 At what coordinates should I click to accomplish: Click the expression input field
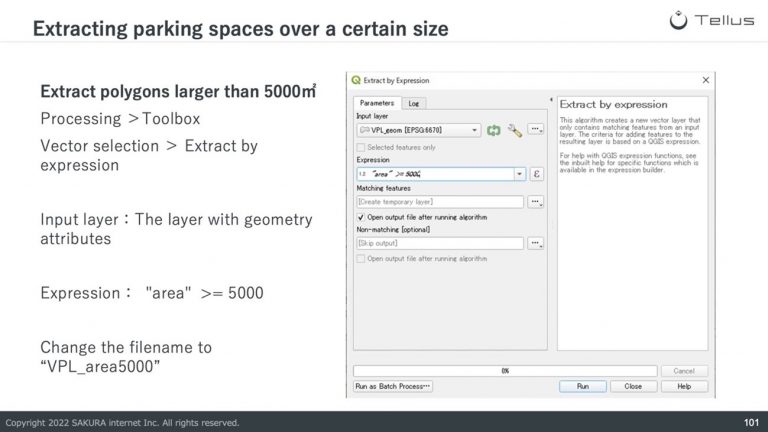435,174
